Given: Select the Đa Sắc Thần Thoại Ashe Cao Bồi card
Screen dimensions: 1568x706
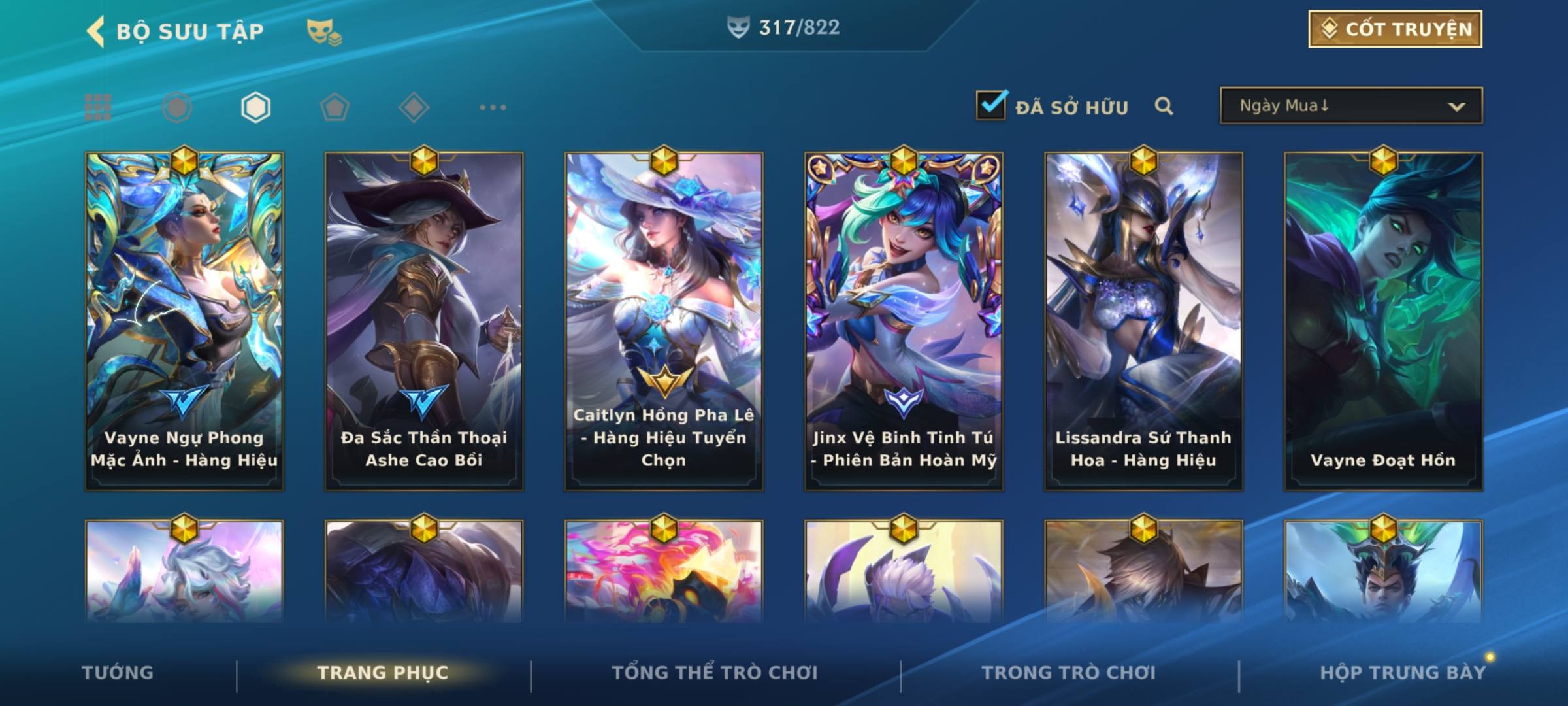Looking at the screenshot, I should pos(424,321).
